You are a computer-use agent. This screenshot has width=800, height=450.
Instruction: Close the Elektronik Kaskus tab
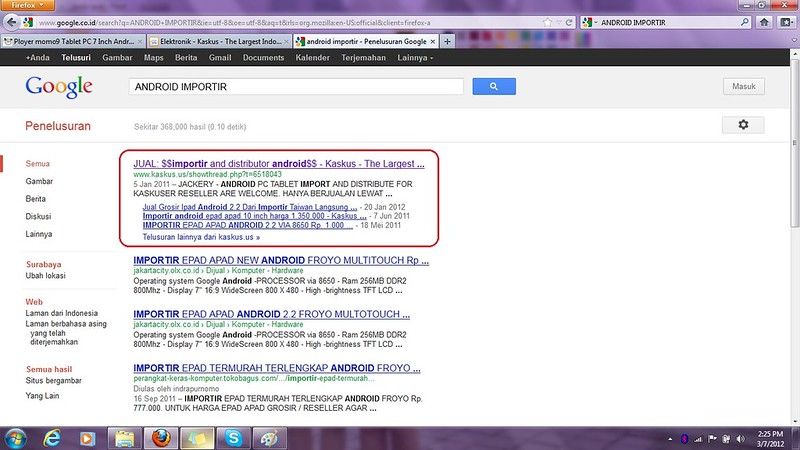pos(286,41)
